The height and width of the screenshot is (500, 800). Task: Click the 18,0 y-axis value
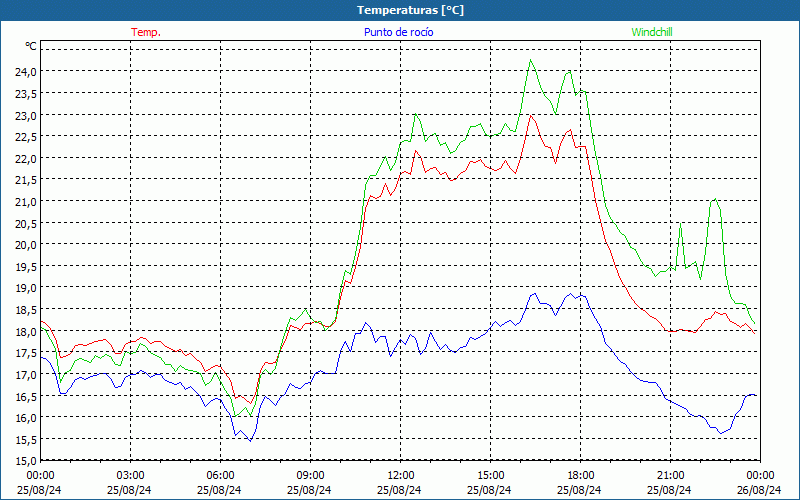tap(26, 332)
